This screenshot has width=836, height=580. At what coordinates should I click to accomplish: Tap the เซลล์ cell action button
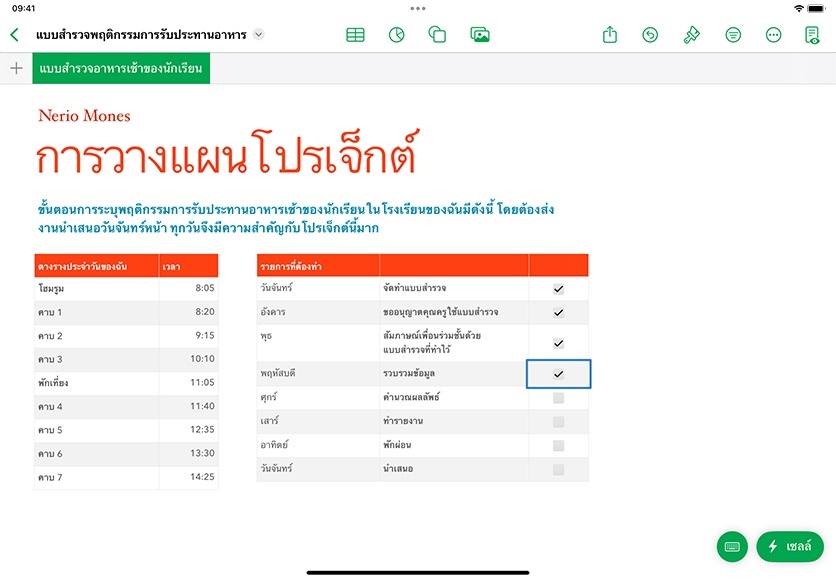pos(790,546)
